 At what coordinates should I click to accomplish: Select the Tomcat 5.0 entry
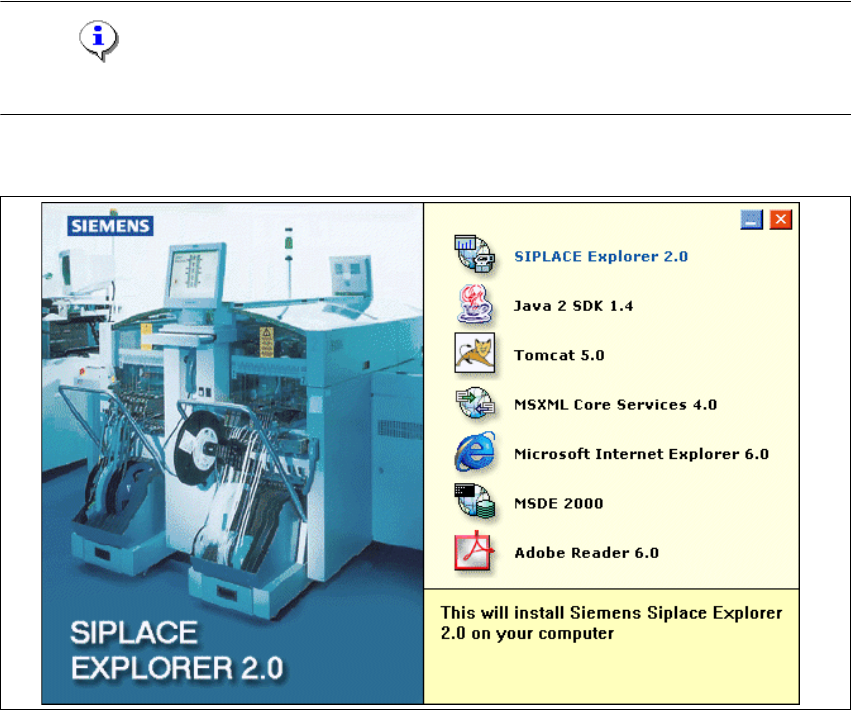point(559,355)
